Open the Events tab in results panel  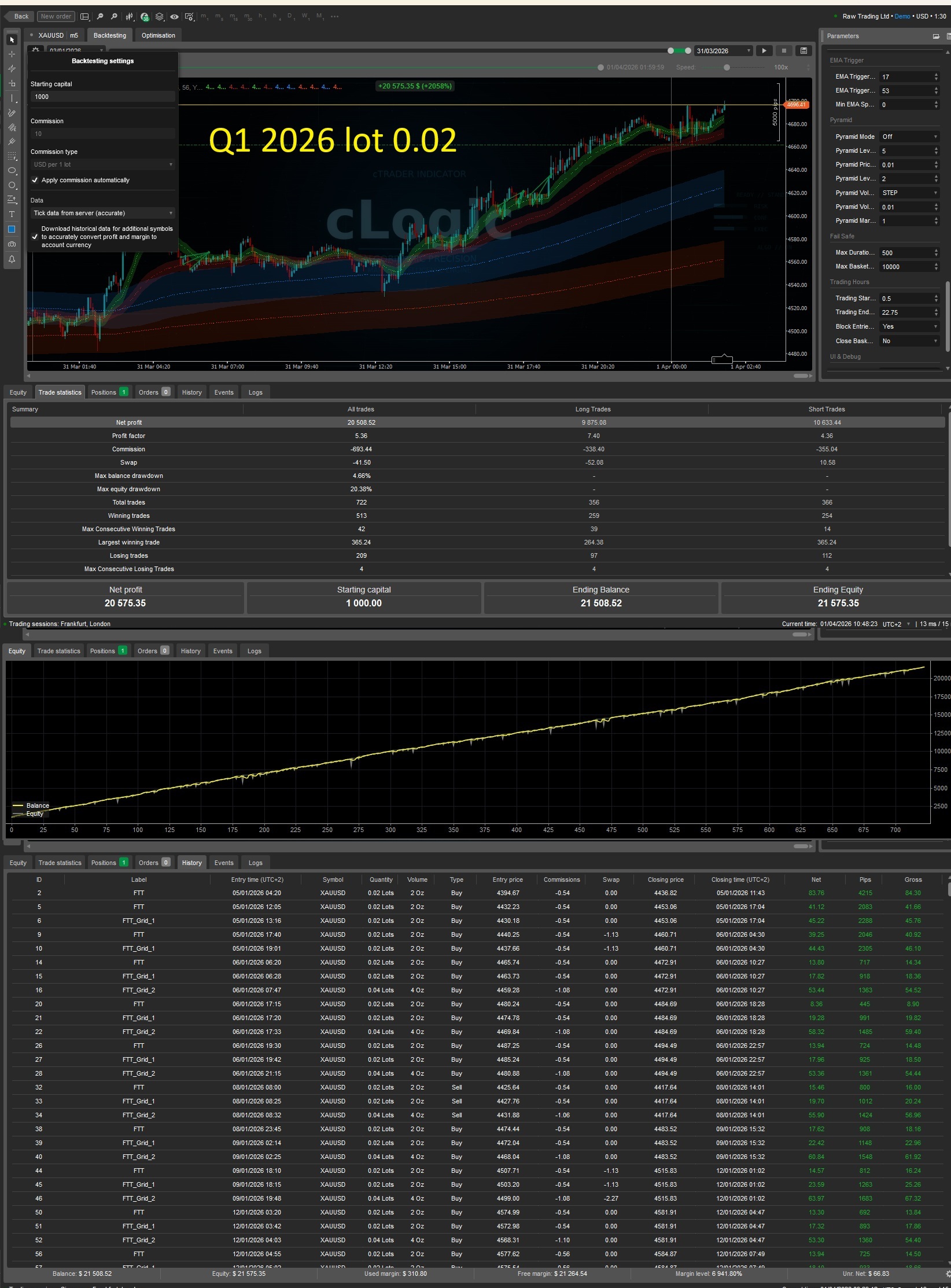coord(224,392)
